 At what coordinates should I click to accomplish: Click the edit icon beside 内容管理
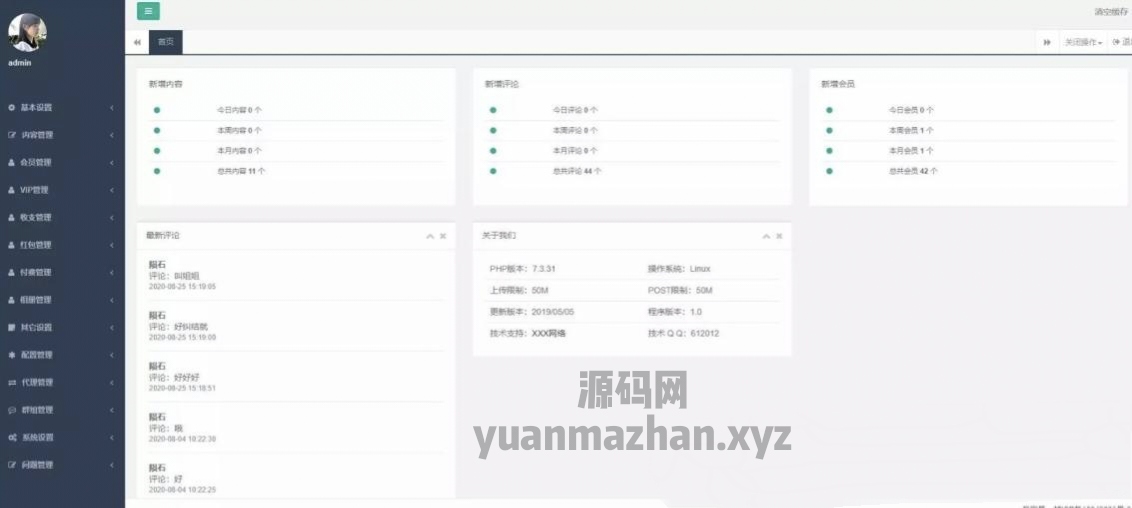pos(12,135)
